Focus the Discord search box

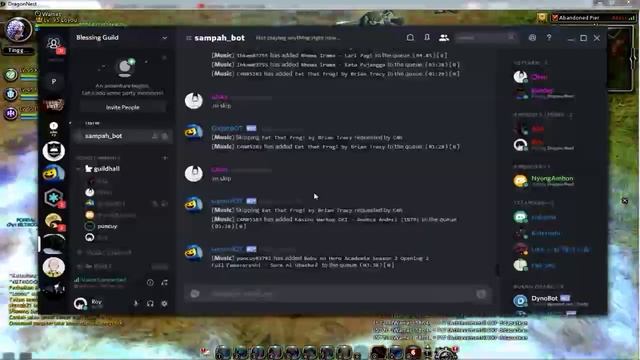pyautogui.click(x=485, y=38)
